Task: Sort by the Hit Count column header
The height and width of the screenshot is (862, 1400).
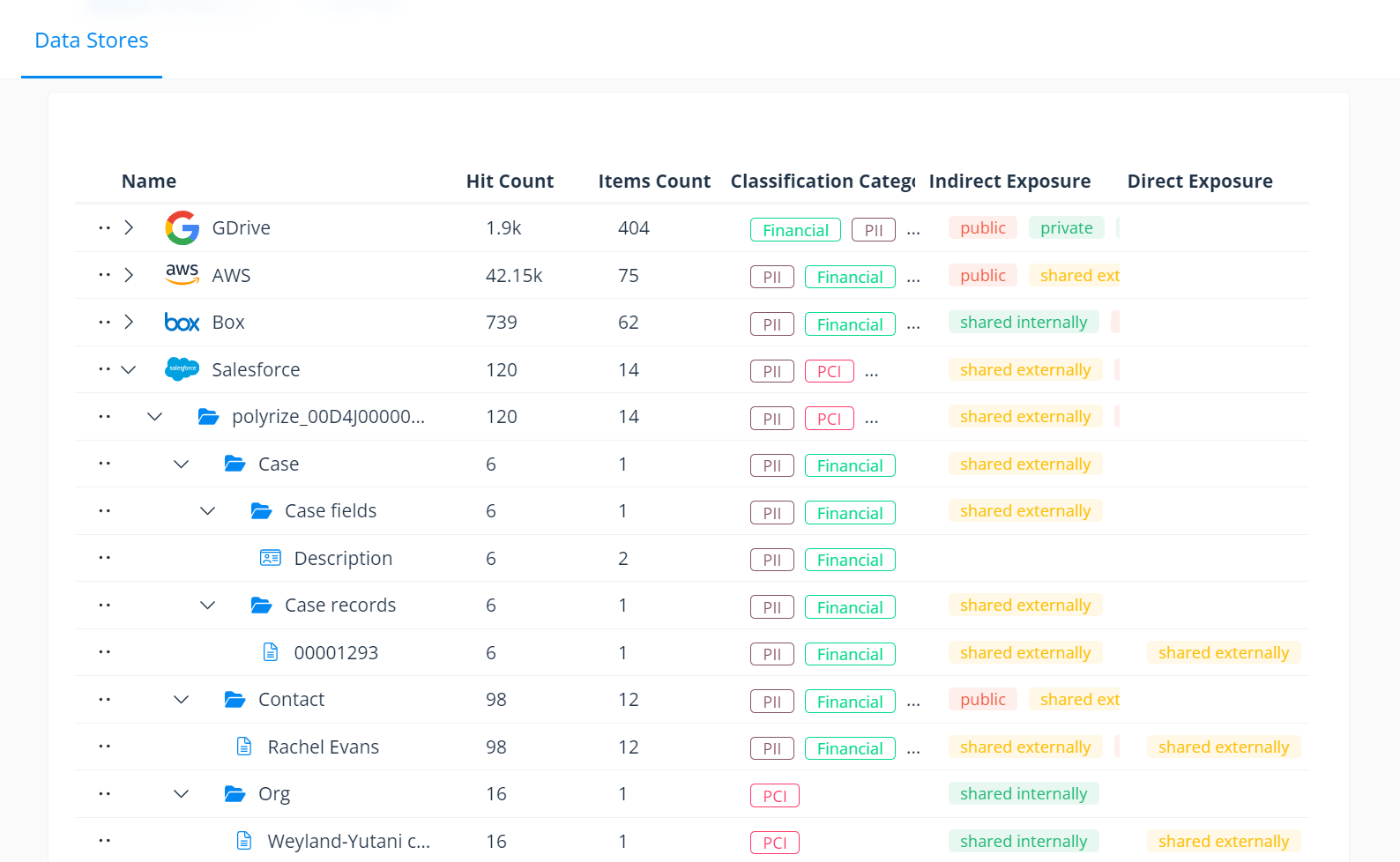Action: [510, 182]
